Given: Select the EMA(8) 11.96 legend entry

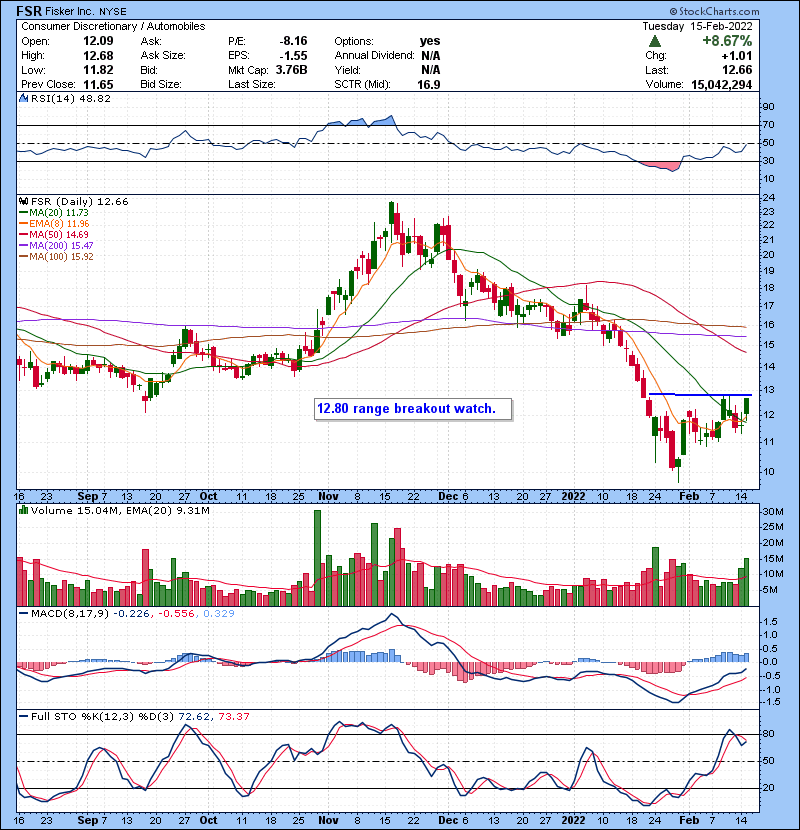Looking at the screenshot, I should (x=54, y=223).
